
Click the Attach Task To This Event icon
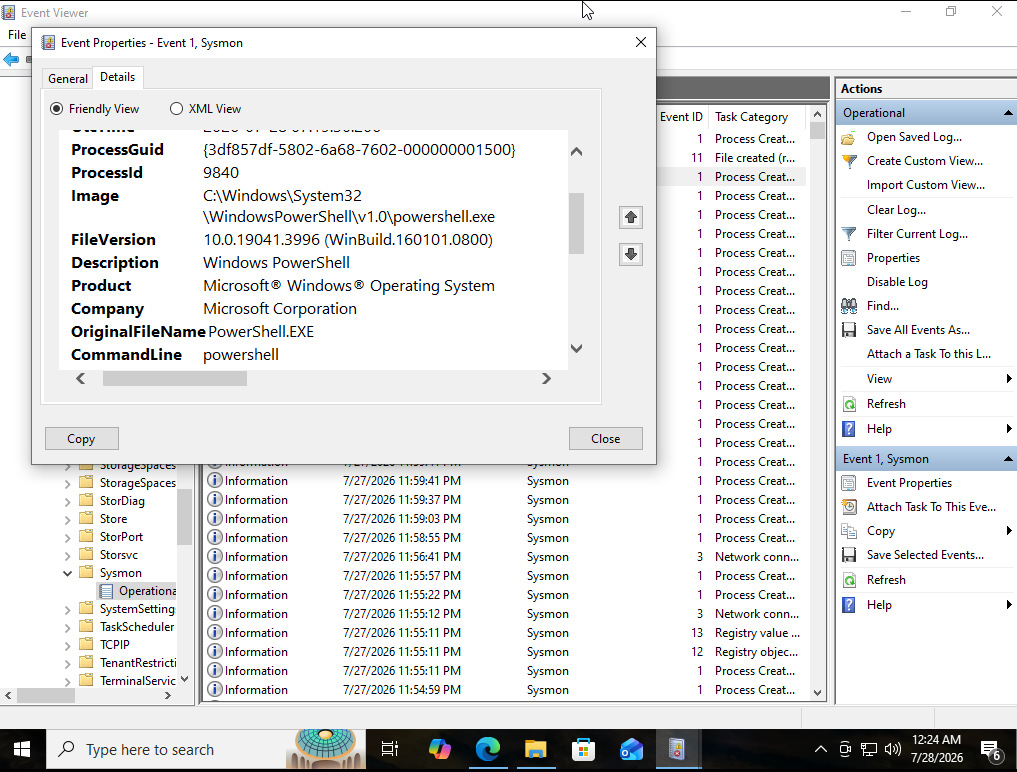(x=848, y=507)
